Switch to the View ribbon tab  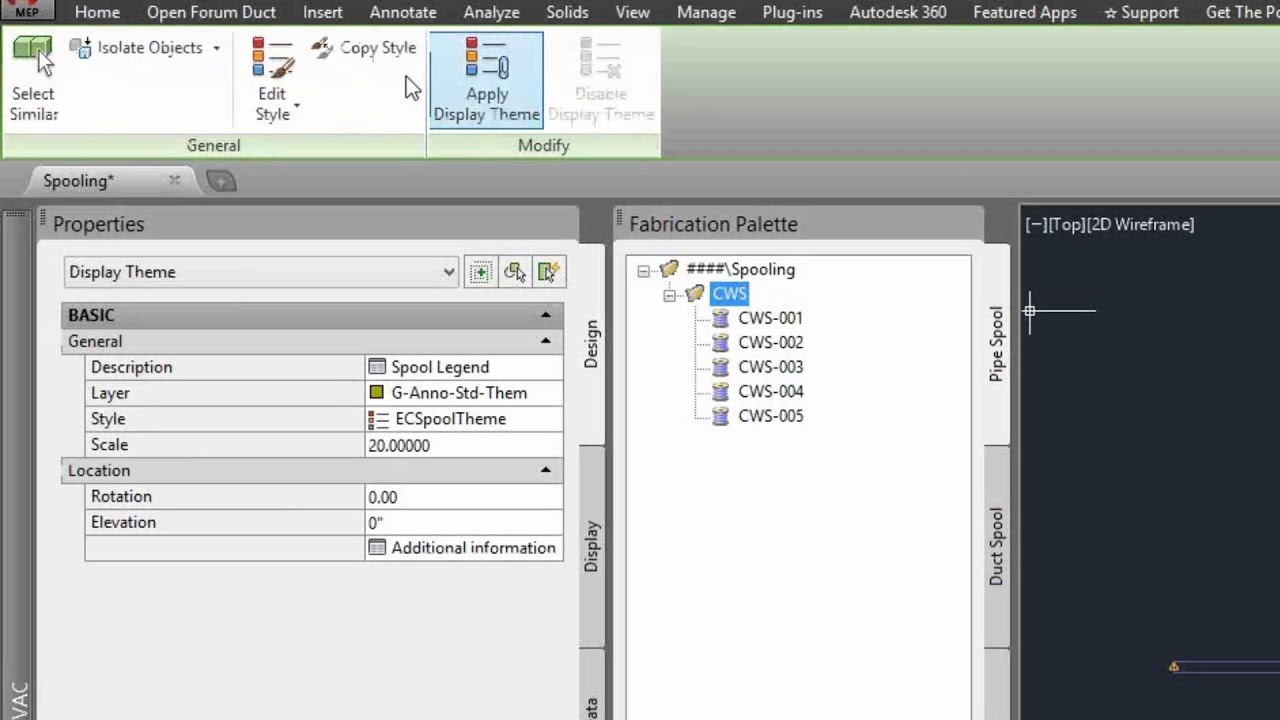pos(632,12)
